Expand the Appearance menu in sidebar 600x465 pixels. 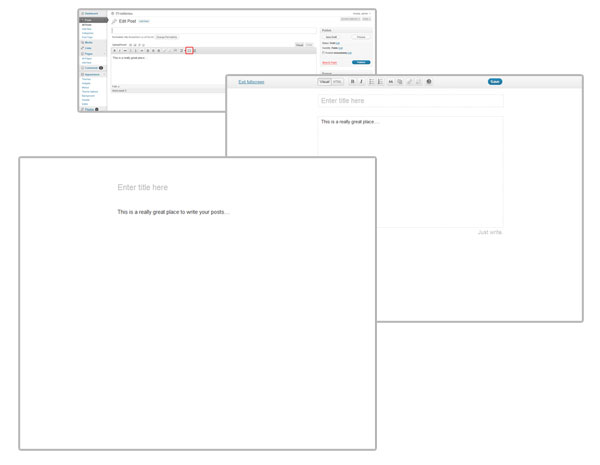click(x=92, y=75)
